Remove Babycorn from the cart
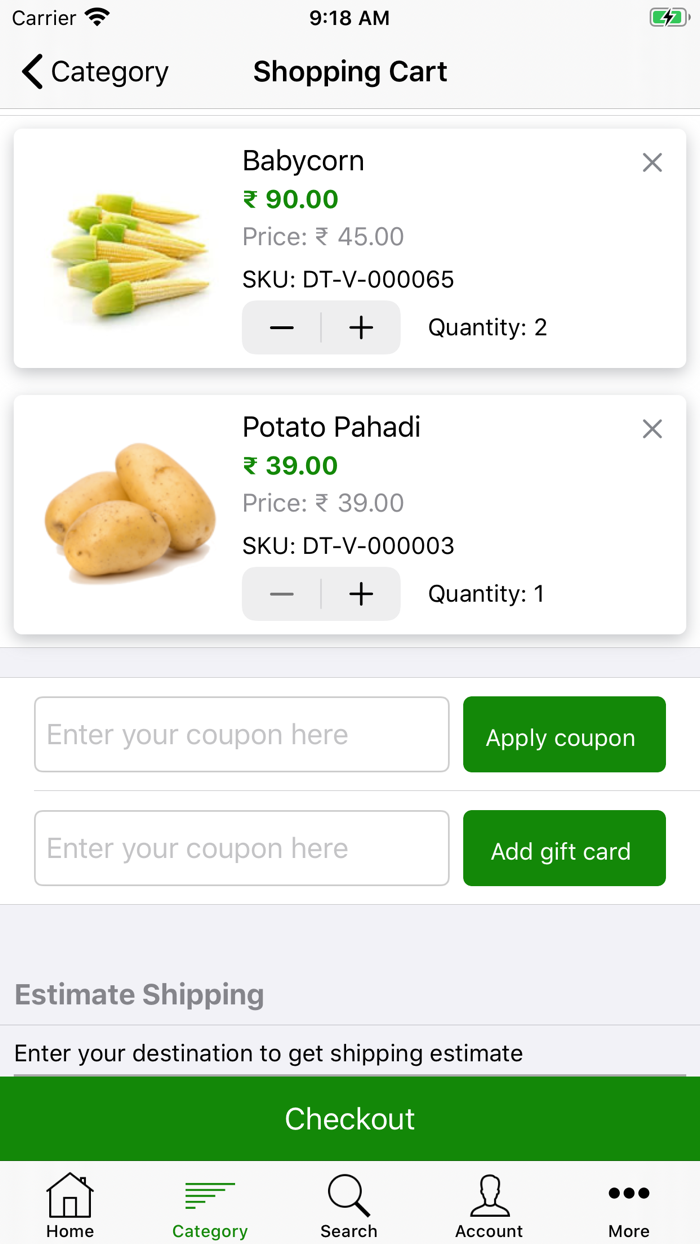 (x=652, y=163)
